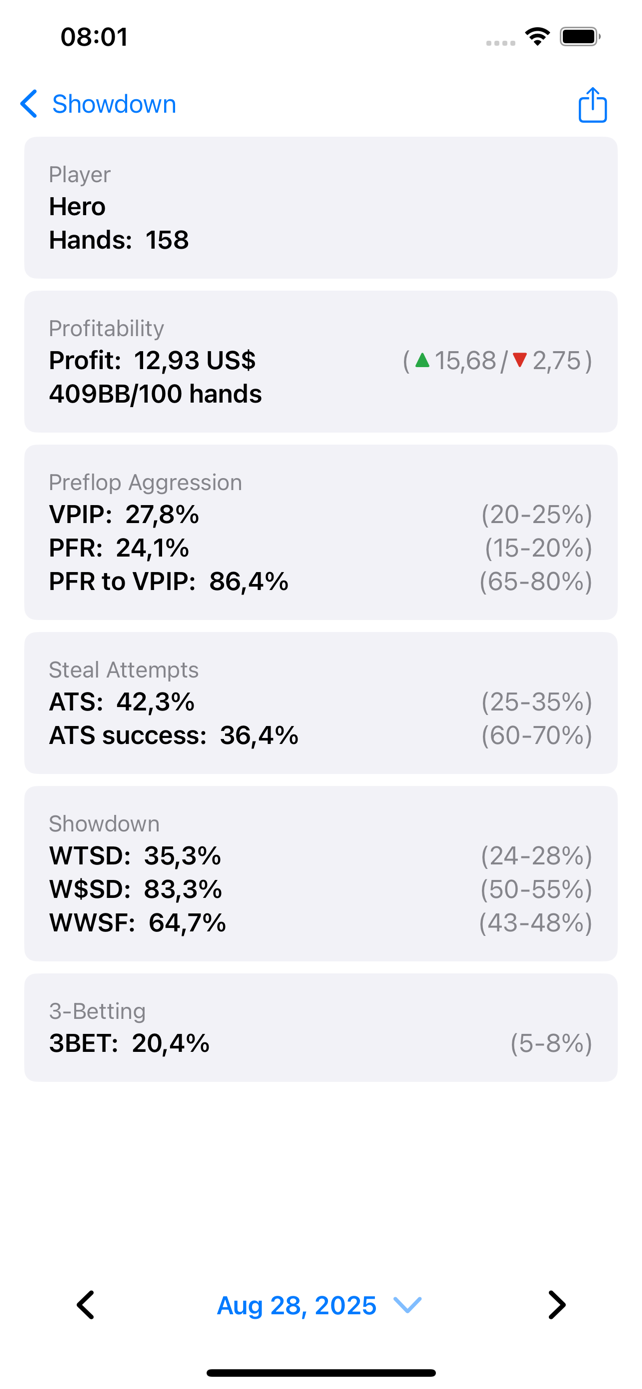Open the Aug 28, 2025 date selector

point(297,1305)
